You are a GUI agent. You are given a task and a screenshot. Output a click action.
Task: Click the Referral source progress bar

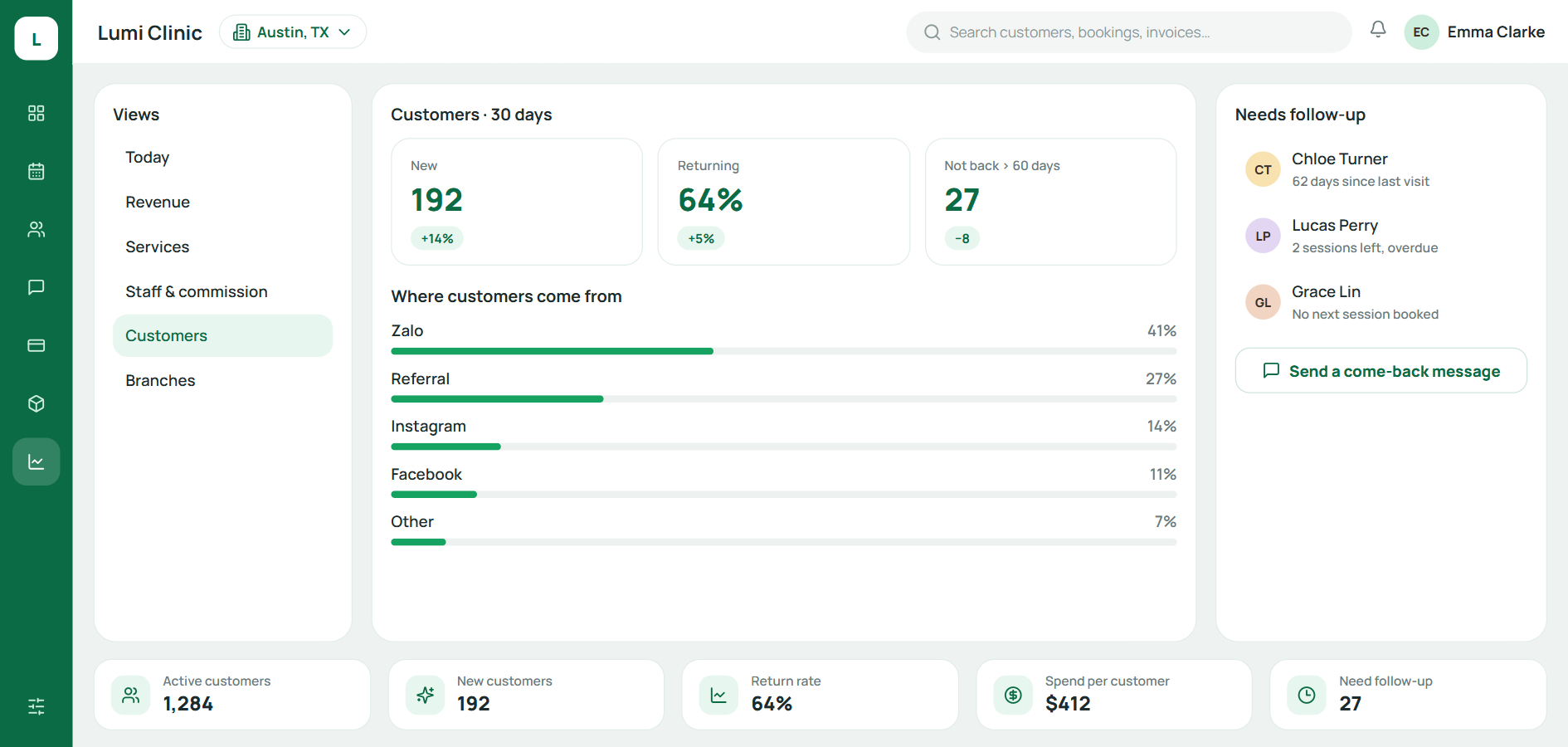784,399
